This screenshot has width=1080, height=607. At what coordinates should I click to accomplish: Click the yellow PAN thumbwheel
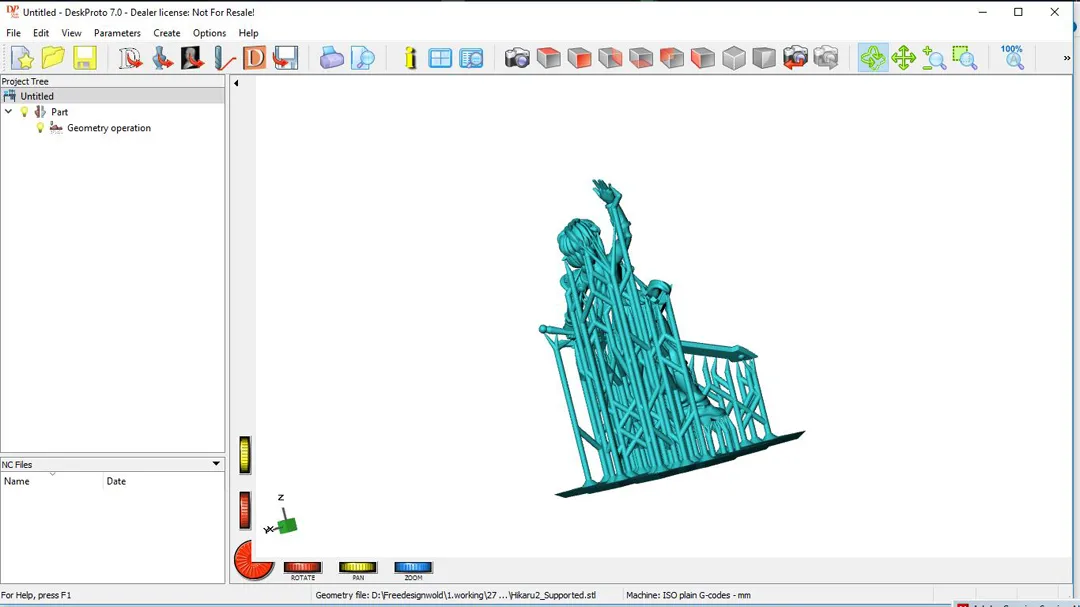[x=357, y=567]
